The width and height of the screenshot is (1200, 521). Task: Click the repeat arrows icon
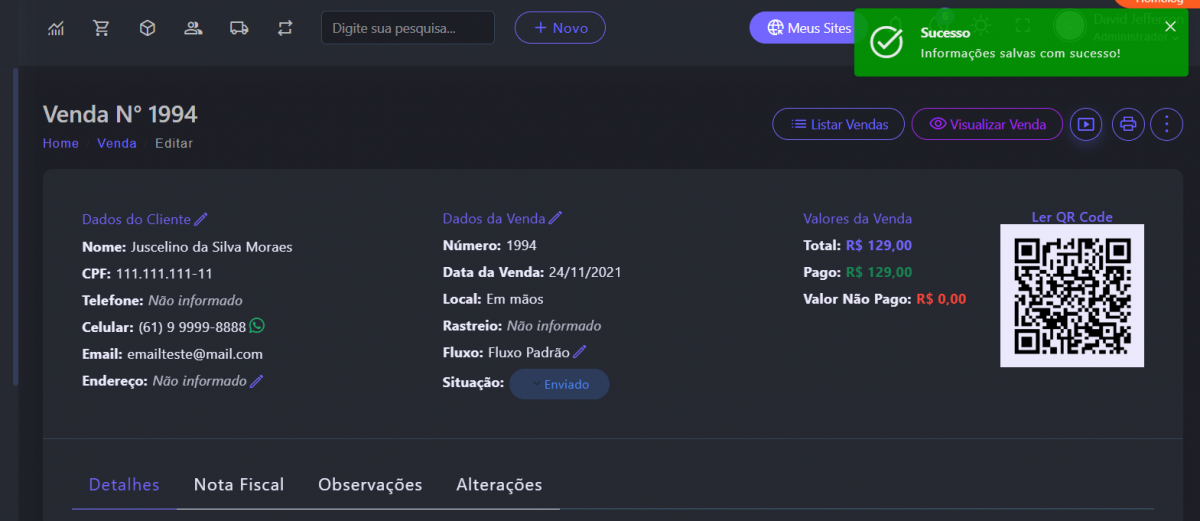[286, 28]
